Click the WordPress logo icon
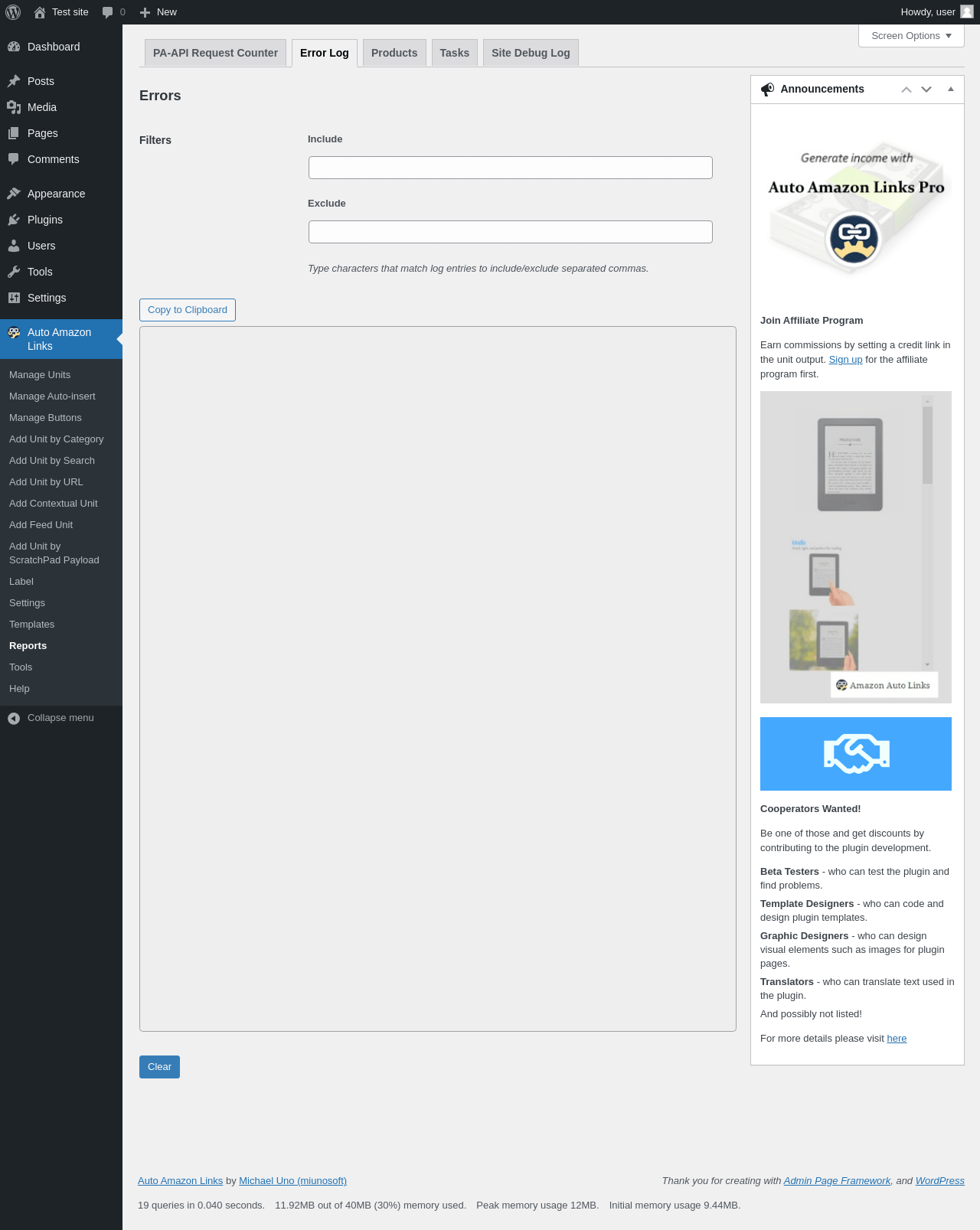This screenshot has height=1230, width=980. coord(13,12)
